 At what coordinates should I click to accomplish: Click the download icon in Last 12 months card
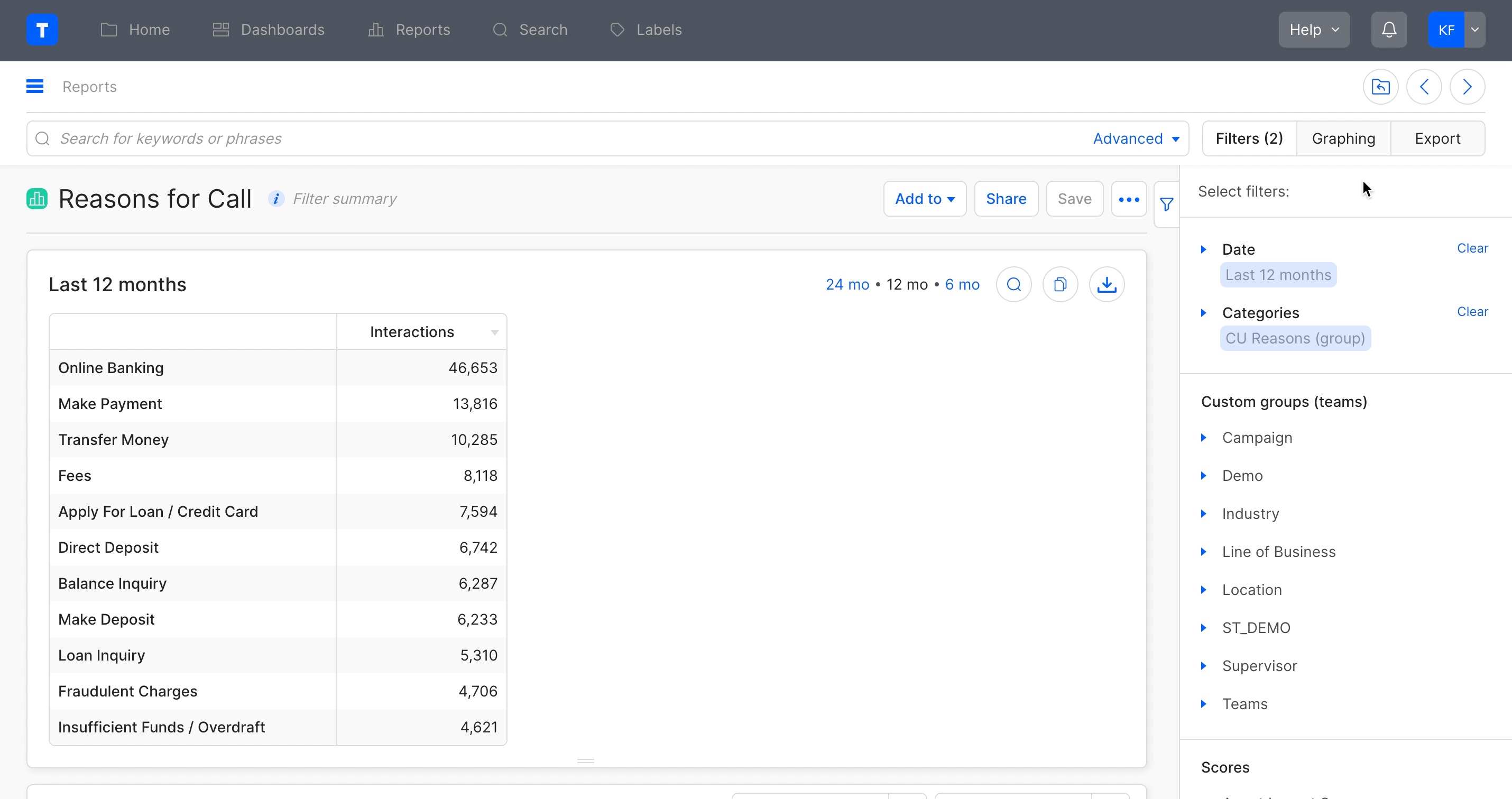pyautogui.click(x=1107, y=284)
